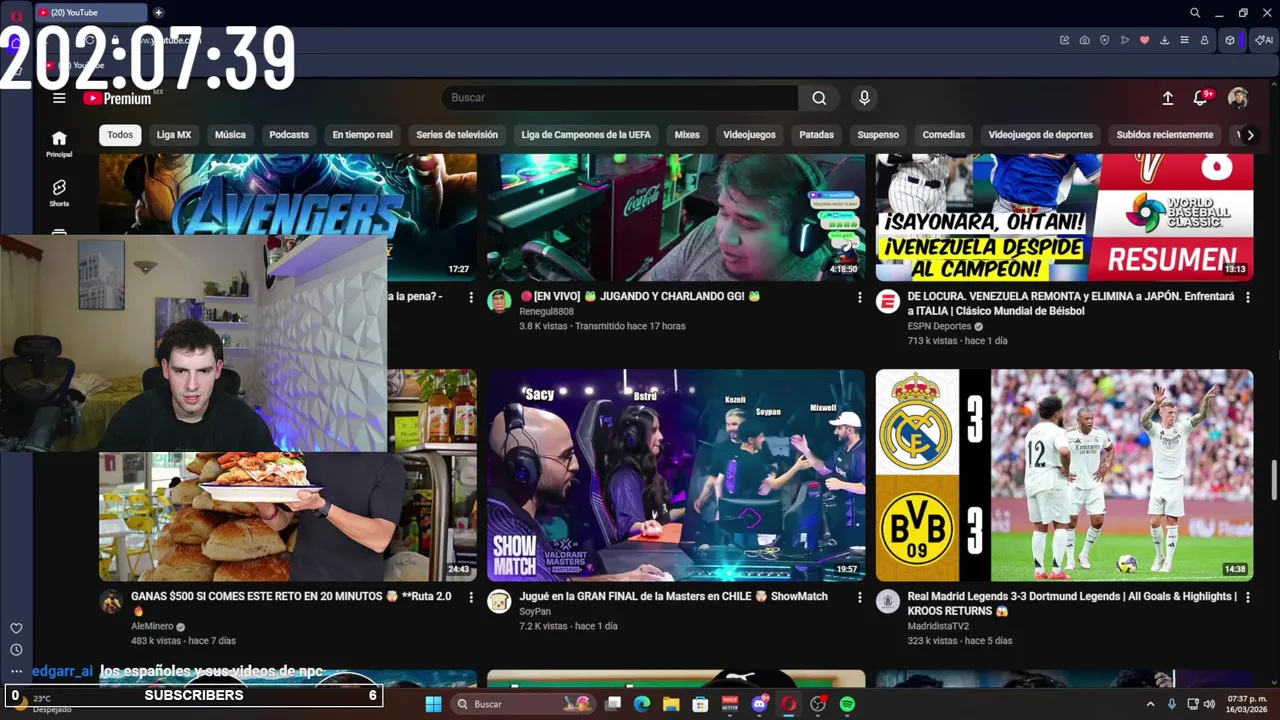The image size is (1280, 720).
Task: Select the Subidos recientemente chip
Action: click(x=1165, y=135)
